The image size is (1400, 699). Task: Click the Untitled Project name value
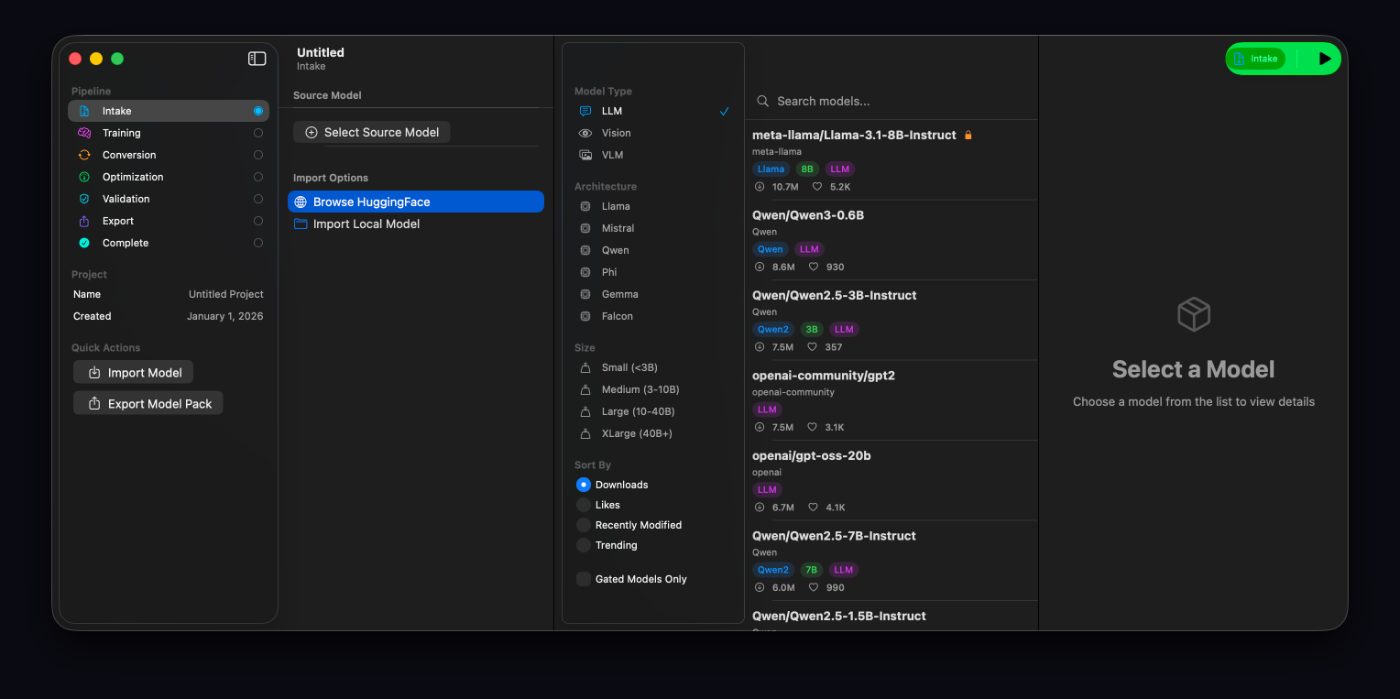pos(226,294)
